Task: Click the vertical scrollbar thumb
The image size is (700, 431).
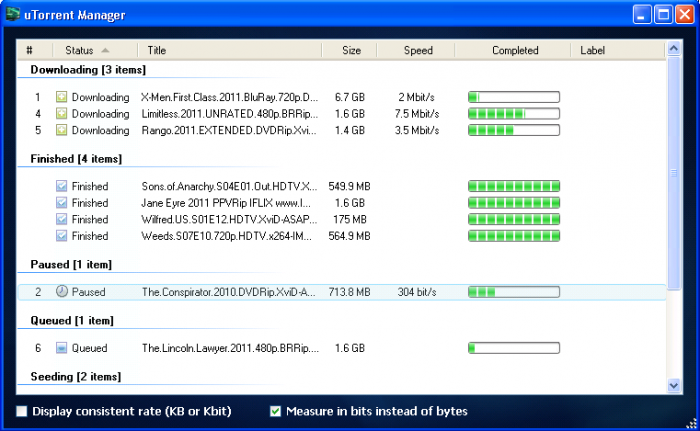Action: [674, 173]
